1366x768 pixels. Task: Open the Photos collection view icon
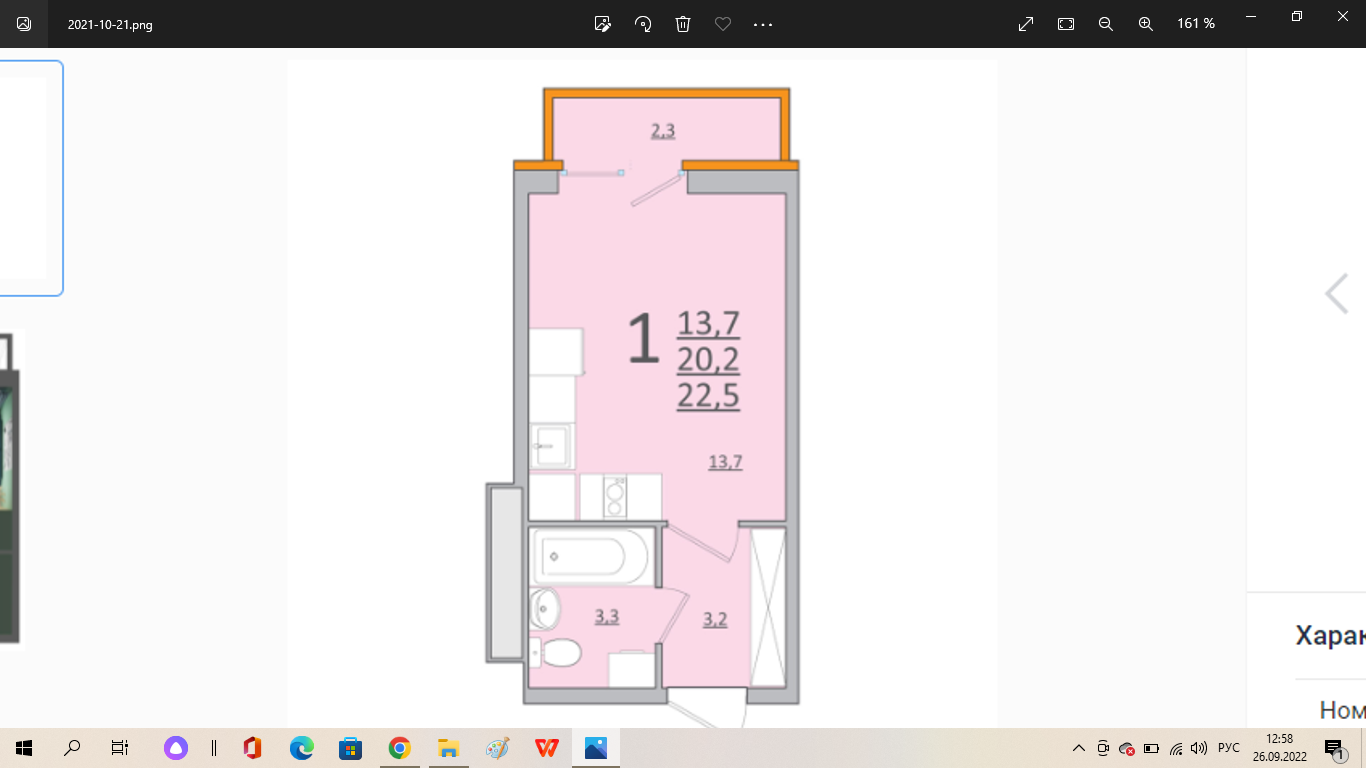(x=24, y=24)
